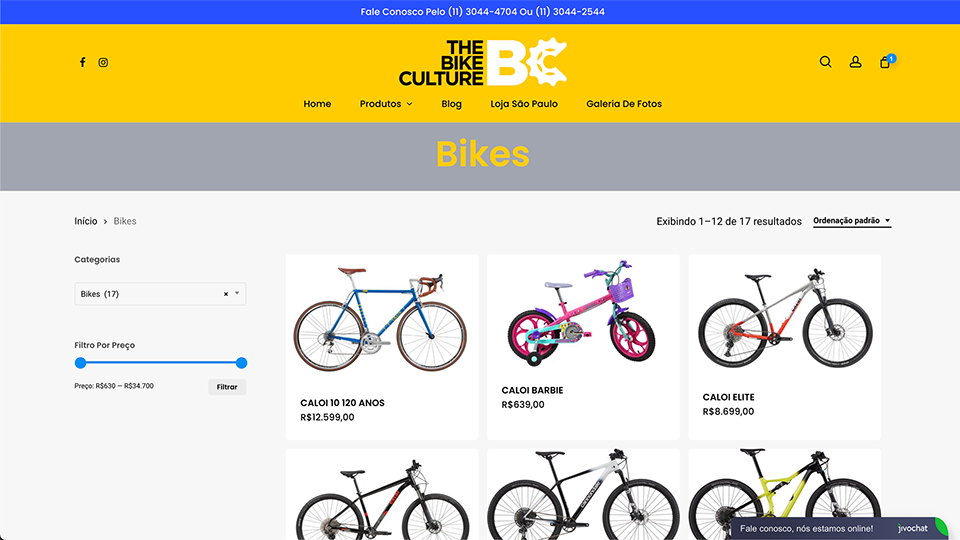Open the Facebook social icon
Screen dimensions: 960x540
click(x=83, y=62)
